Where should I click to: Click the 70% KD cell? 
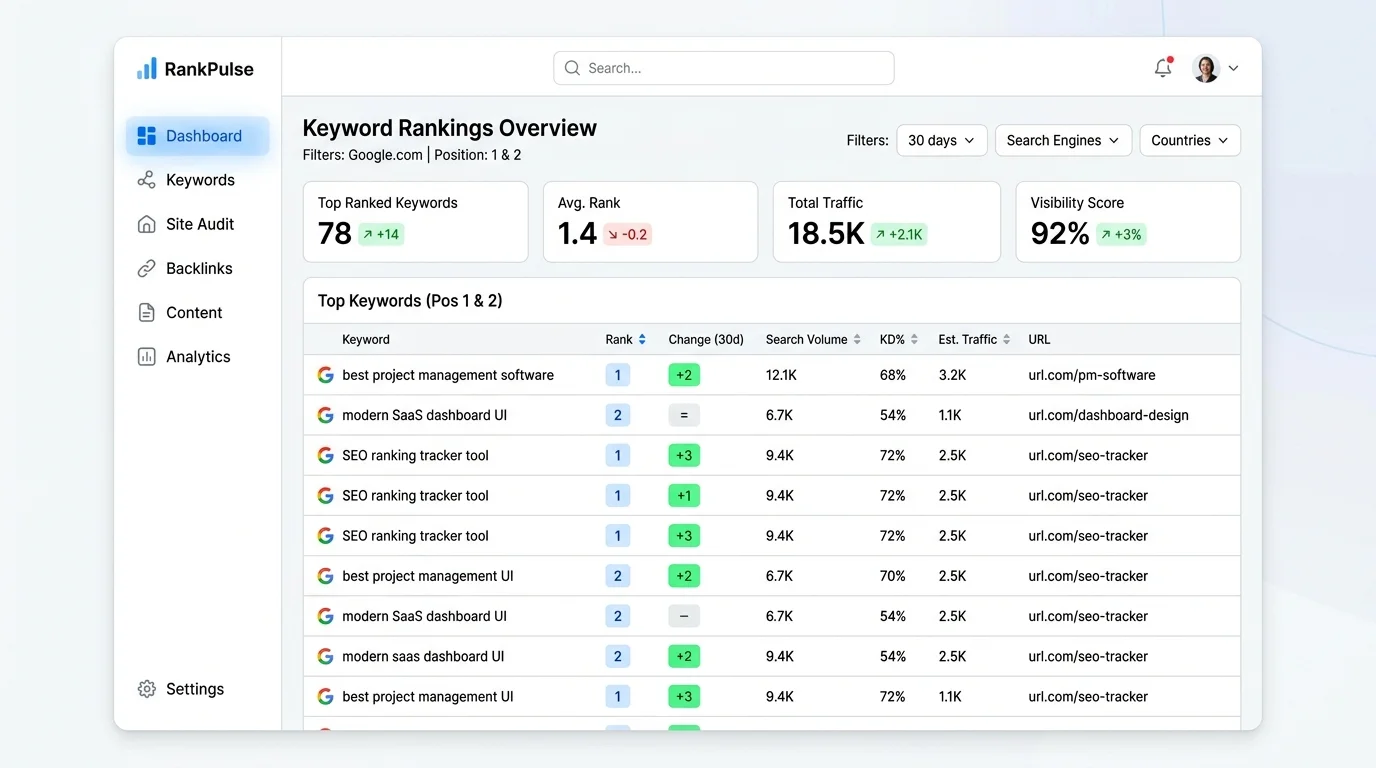pos(893,576)
